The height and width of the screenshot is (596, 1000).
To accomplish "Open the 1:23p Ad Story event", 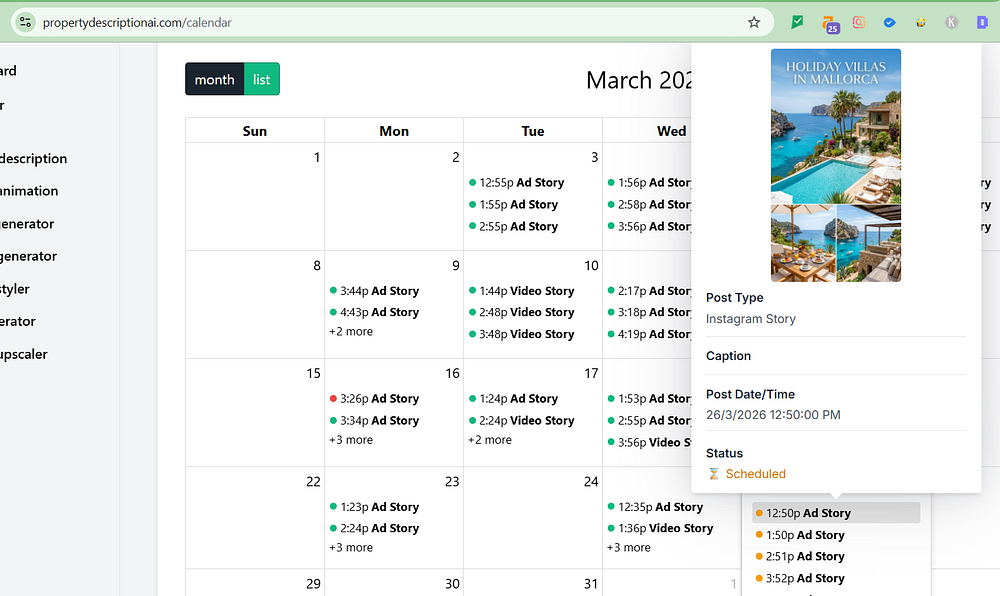I will [x=374, y=507].
